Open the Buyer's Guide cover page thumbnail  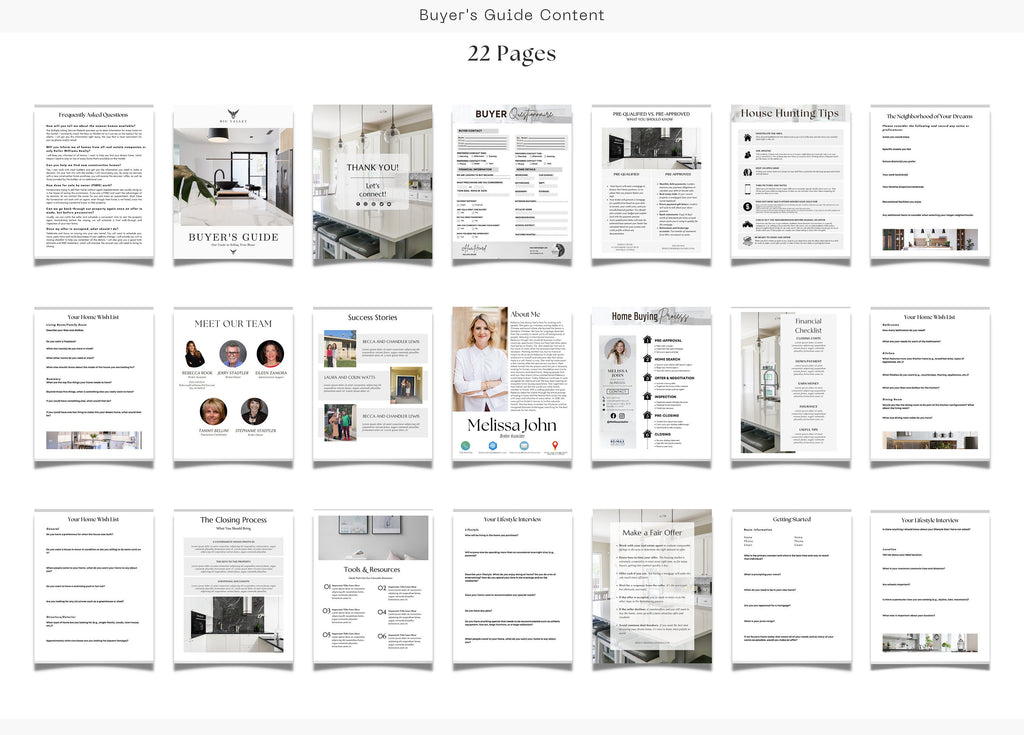233,182
